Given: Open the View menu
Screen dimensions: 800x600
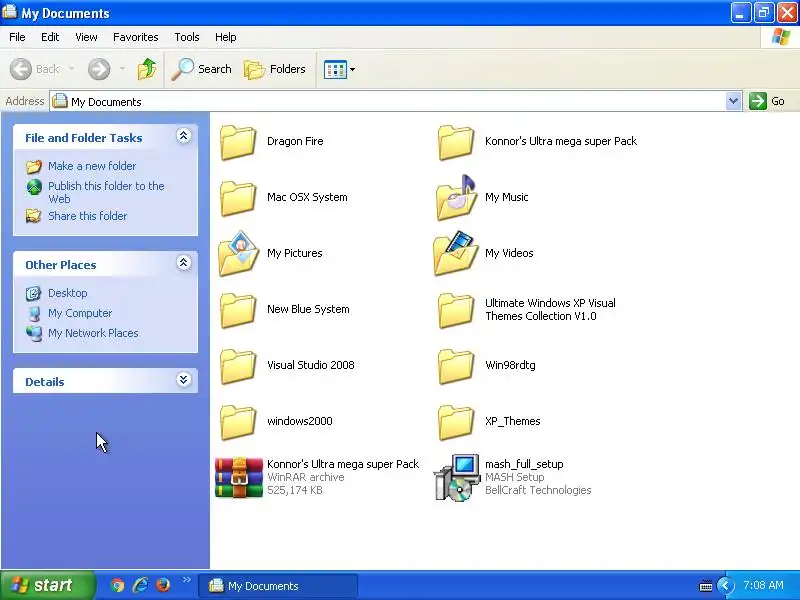Looking at the screenshot, I should click(x=86, y=37).
